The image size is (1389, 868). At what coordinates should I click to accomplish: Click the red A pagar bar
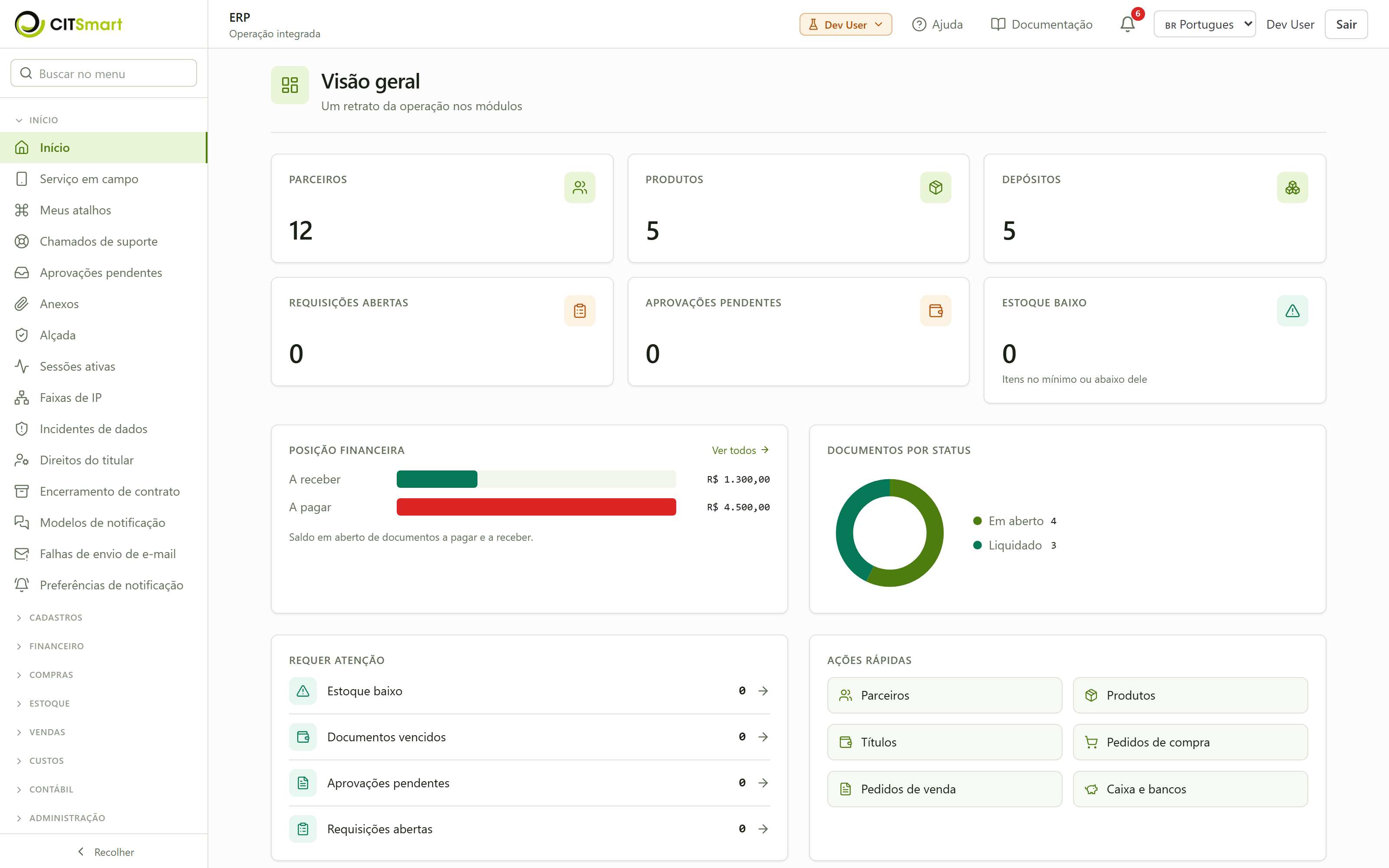click(x=536, y=507)
